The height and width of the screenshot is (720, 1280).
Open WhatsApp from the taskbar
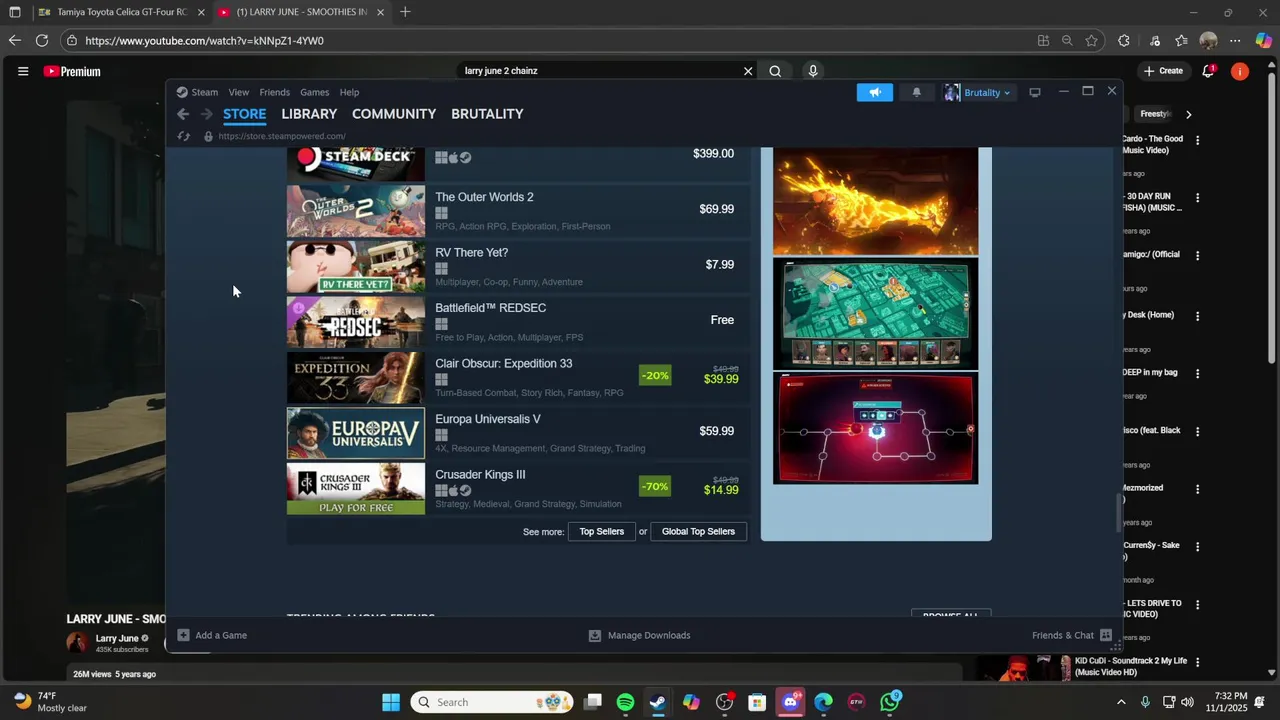coord(889,702)
